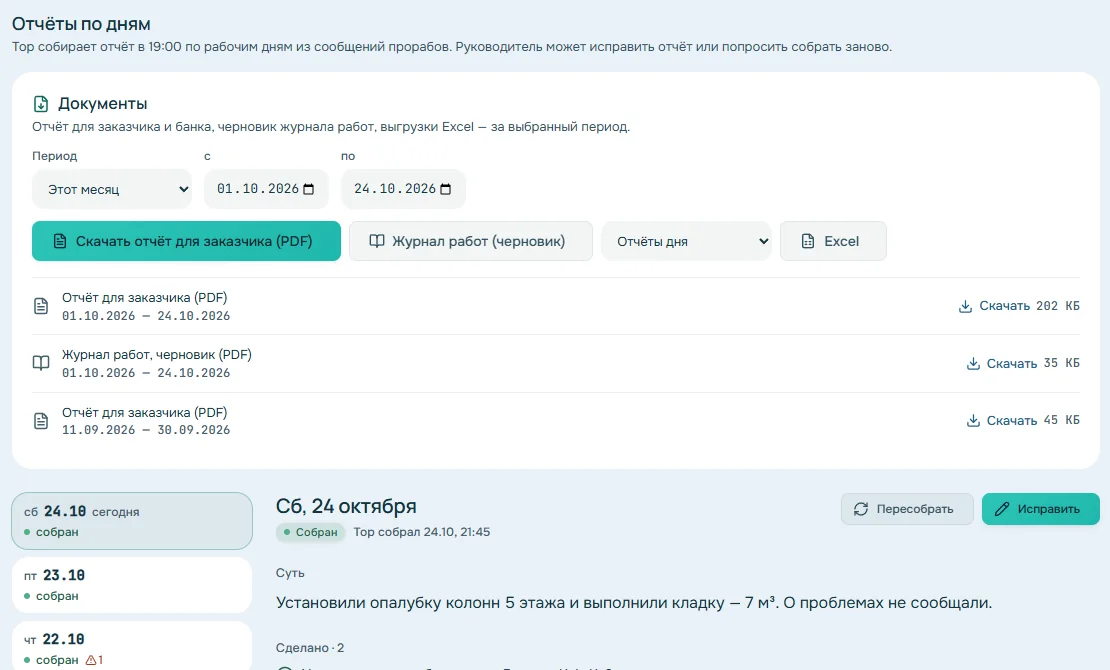Click download arrow icon beside 35 КБ

(x=973, y=363)
